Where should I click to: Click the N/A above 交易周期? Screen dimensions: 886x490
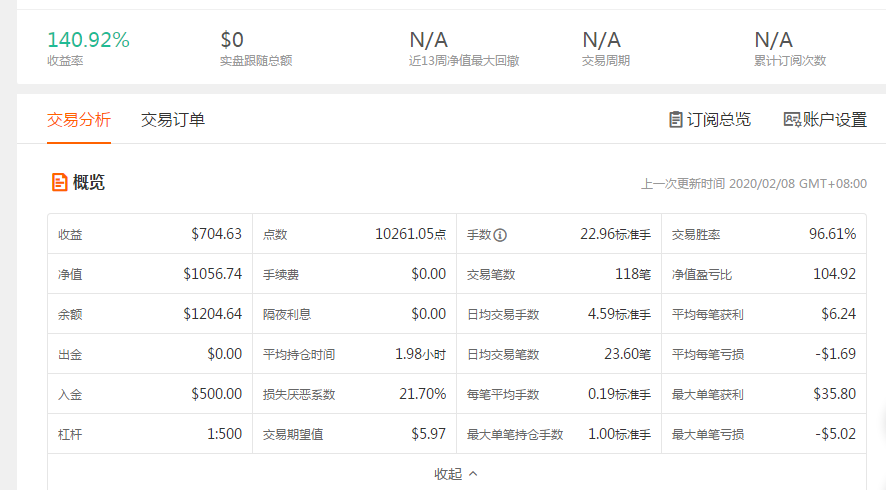point(601,40)
